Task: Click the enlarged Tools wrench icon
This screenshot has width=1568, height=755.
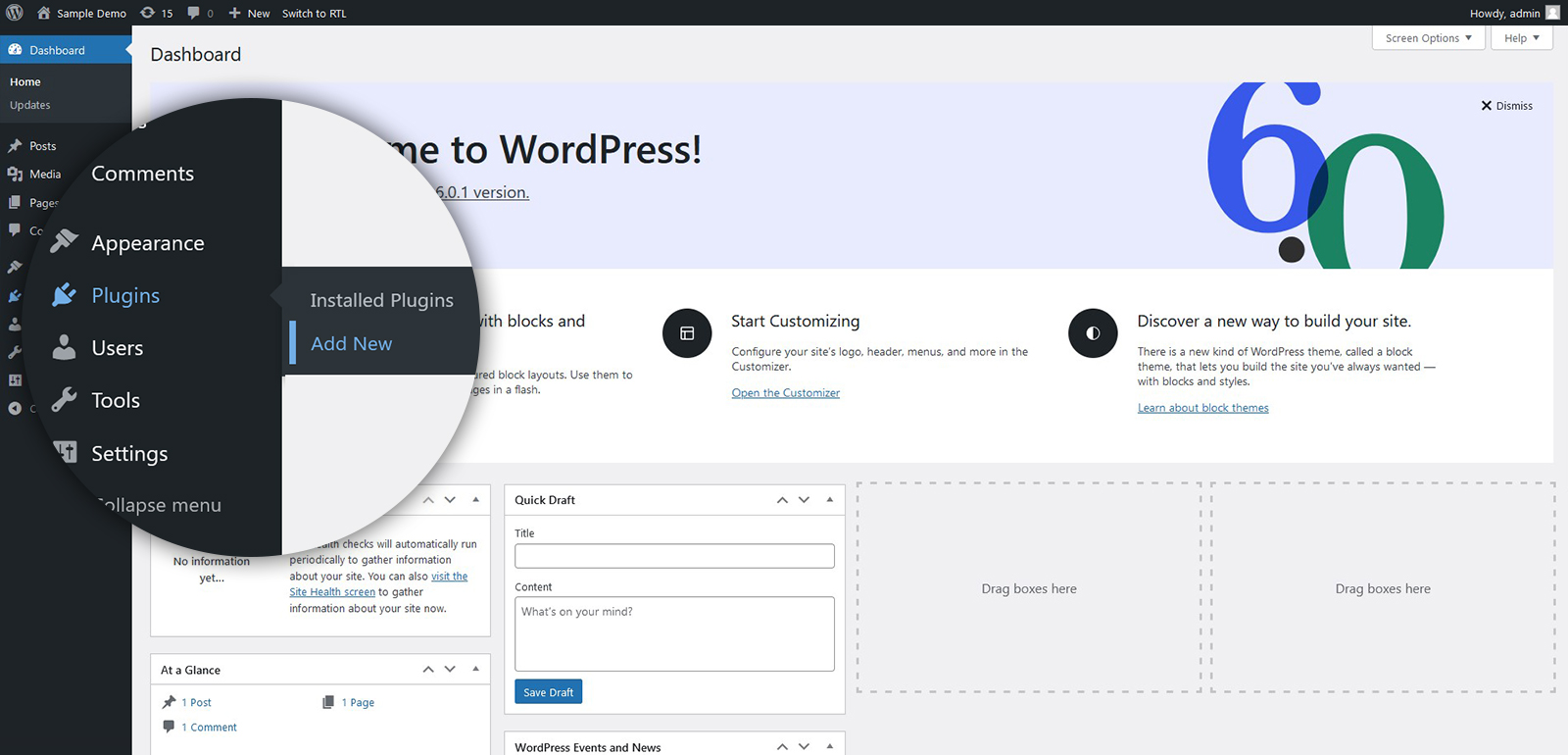Action: click(64, 399)
